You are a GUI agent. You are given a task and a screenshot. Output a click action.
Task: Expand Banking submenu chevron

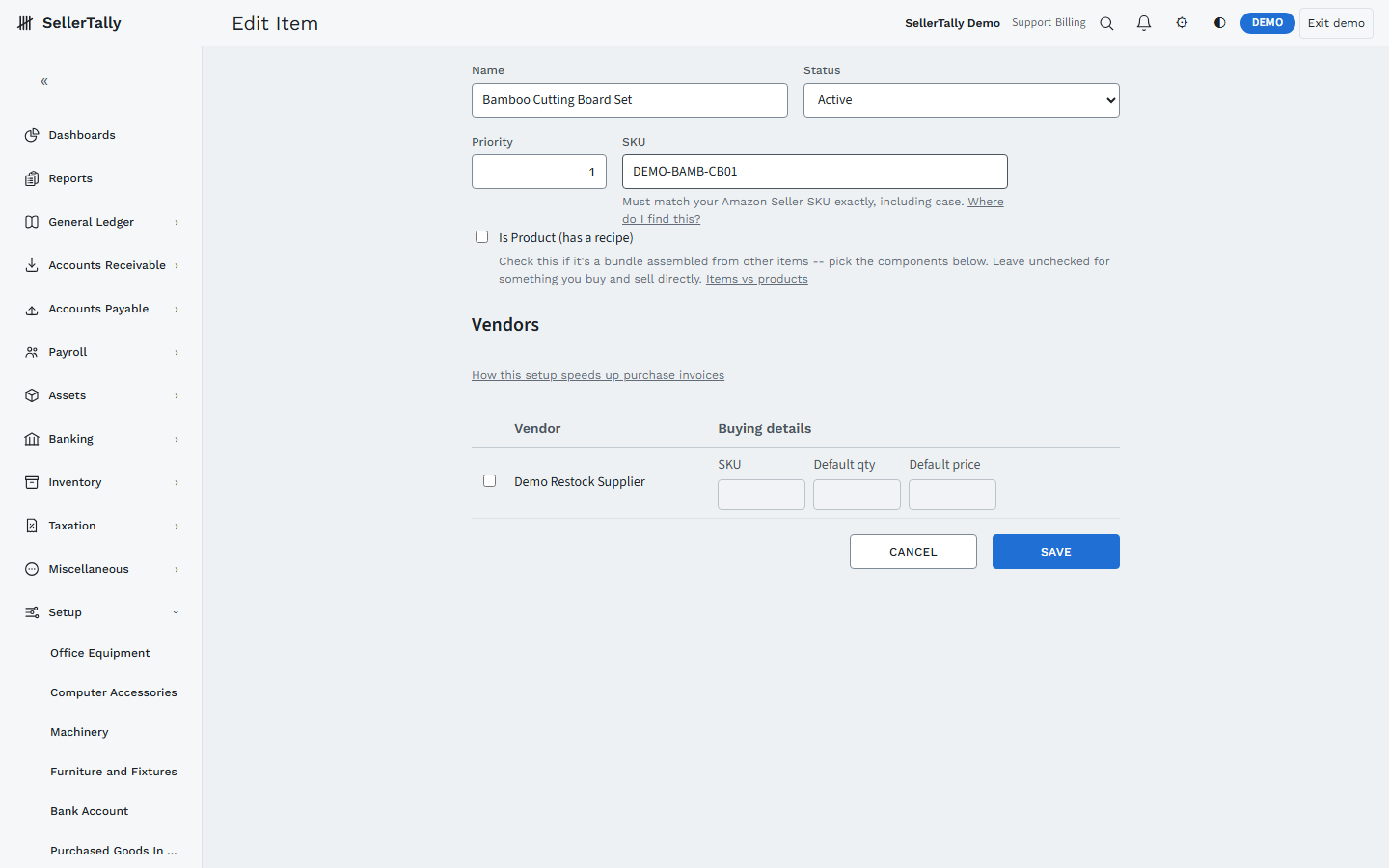(x=177, y=440)
